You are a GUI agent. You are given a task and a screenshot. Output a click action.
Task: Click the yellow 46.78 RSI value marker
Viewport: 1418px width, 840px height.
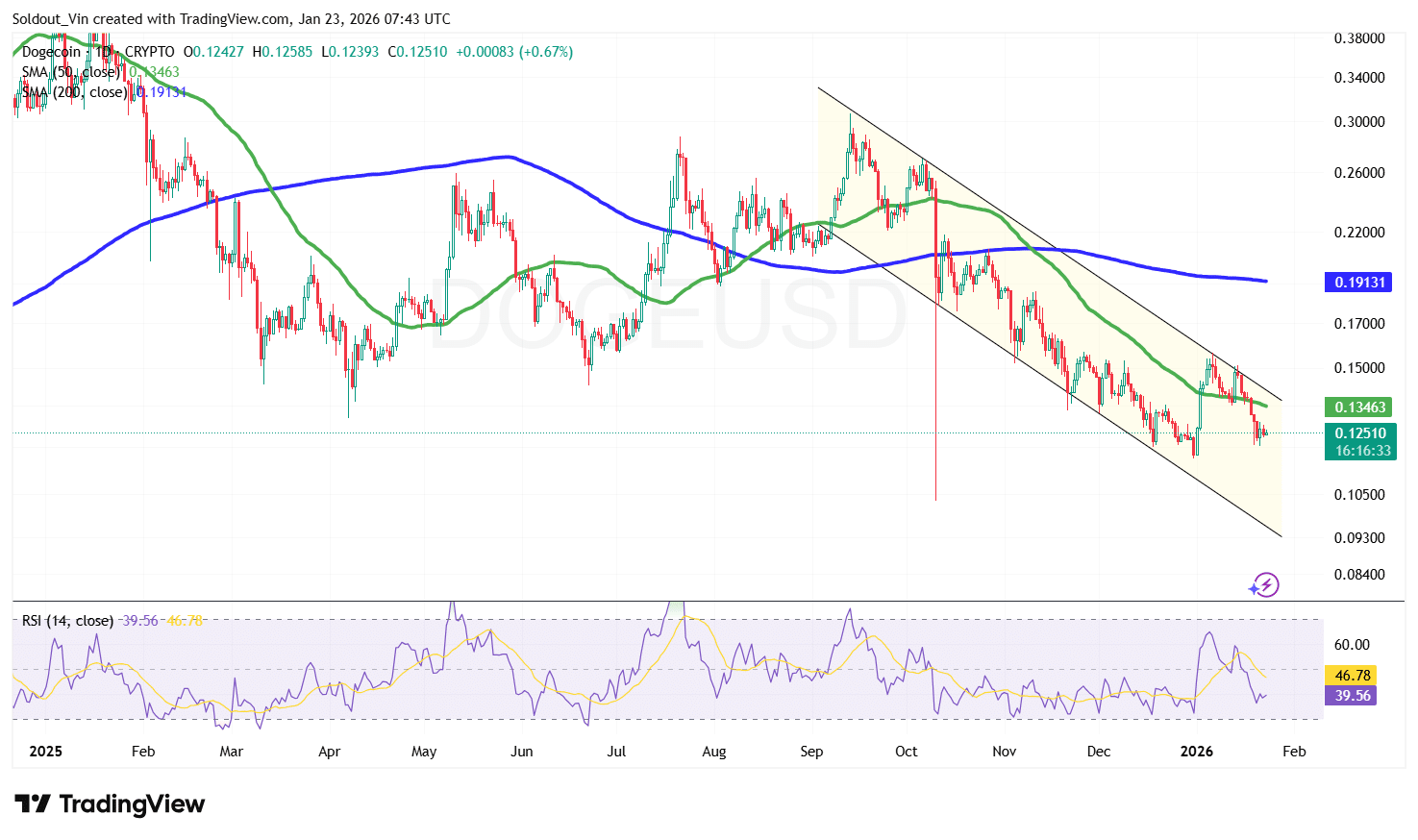(1352, 676)
